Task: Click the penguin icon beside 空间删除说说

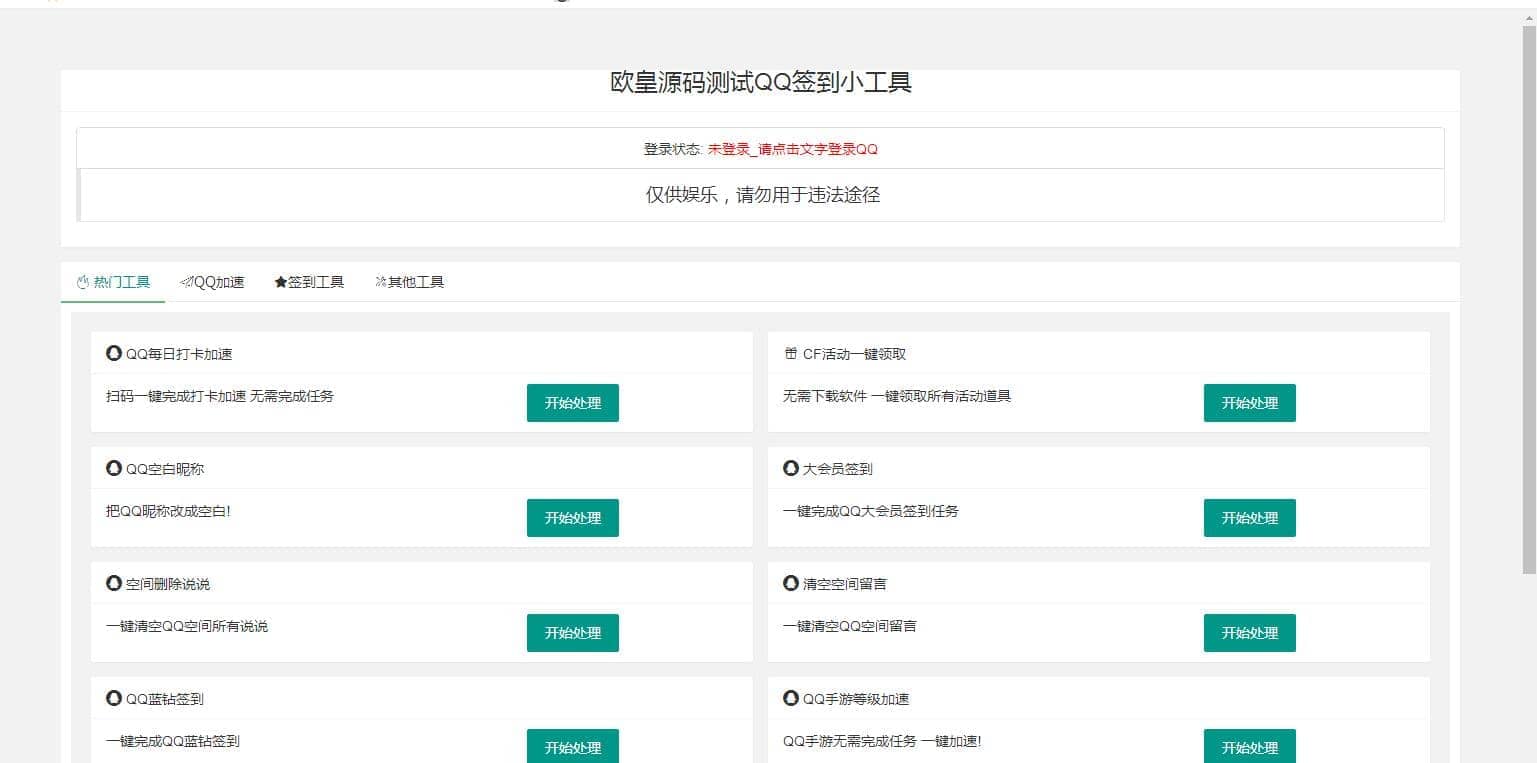Action: 114,583
